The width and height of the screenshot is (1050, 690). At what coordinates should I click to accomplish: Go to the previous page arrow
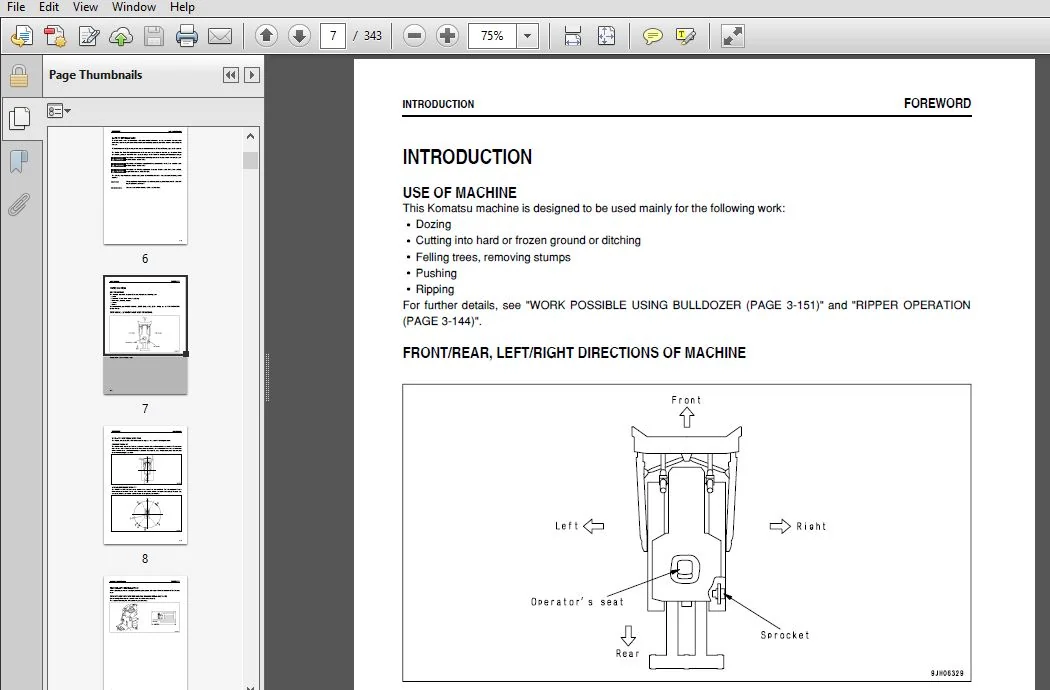pos(267,36)
